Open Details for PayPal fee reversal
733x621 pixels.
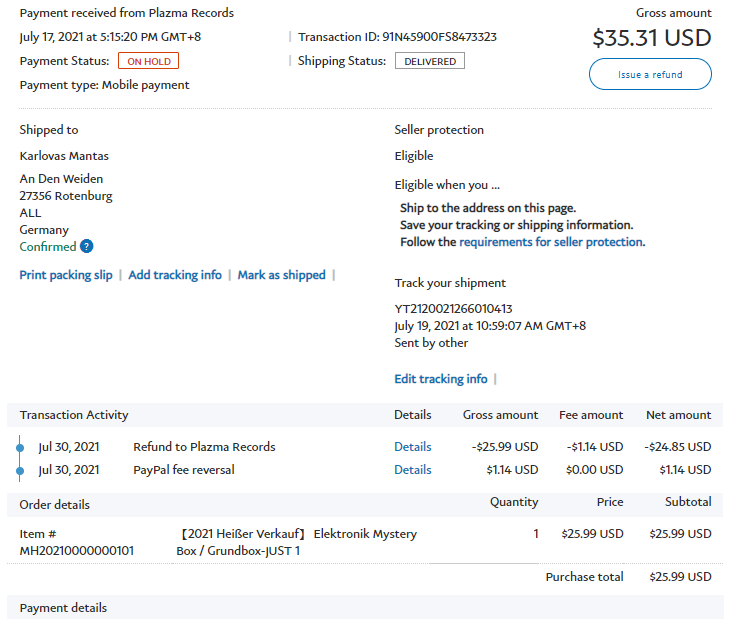412,470
